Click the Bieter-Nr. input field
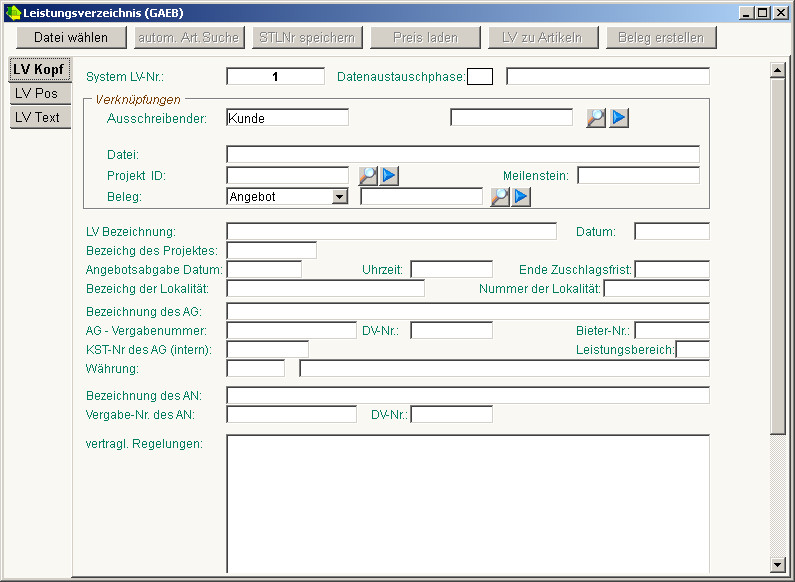 [x=672, y=331]
